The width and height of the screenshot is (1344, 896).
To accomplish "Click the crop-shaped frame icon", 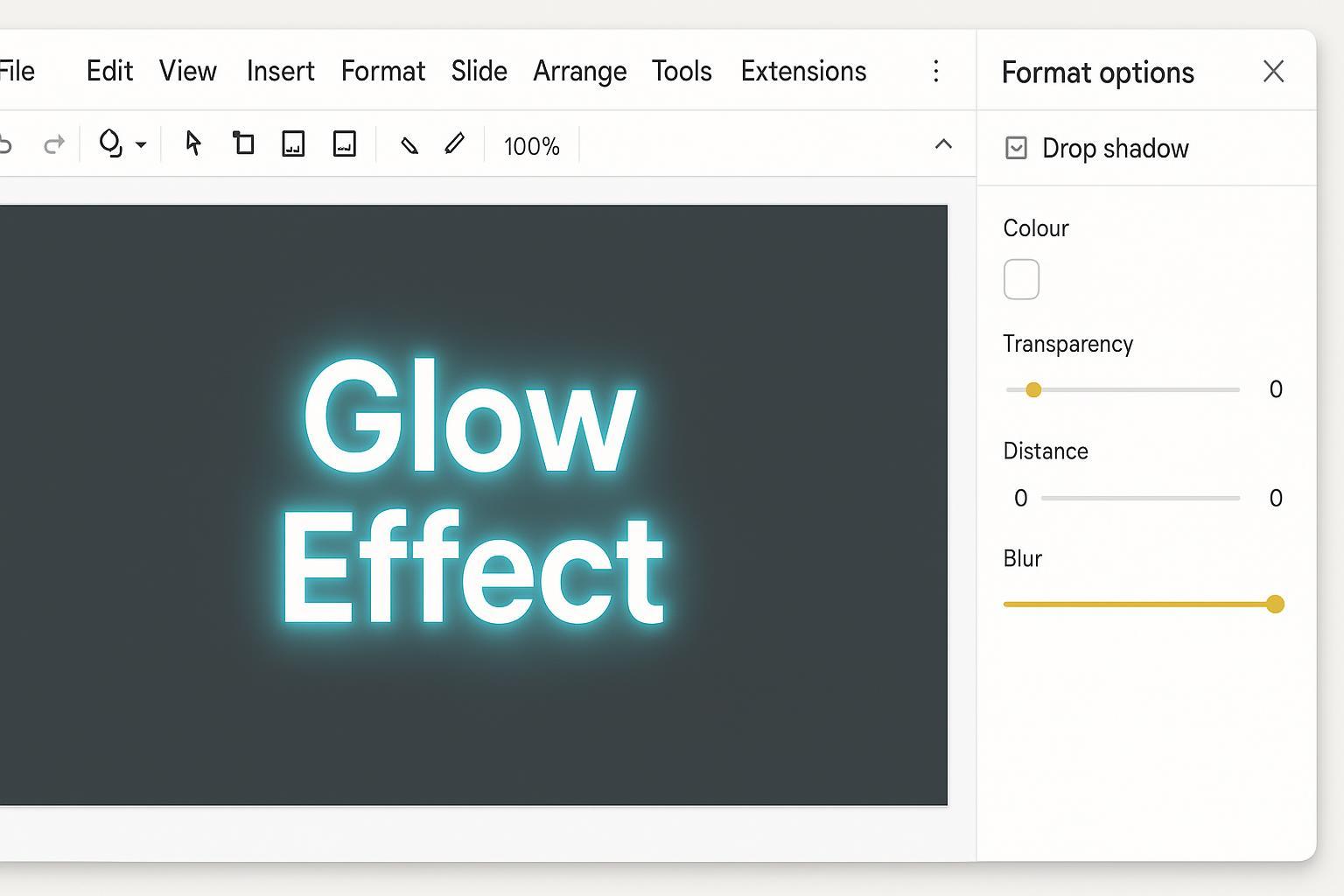I will coord(243,143).
